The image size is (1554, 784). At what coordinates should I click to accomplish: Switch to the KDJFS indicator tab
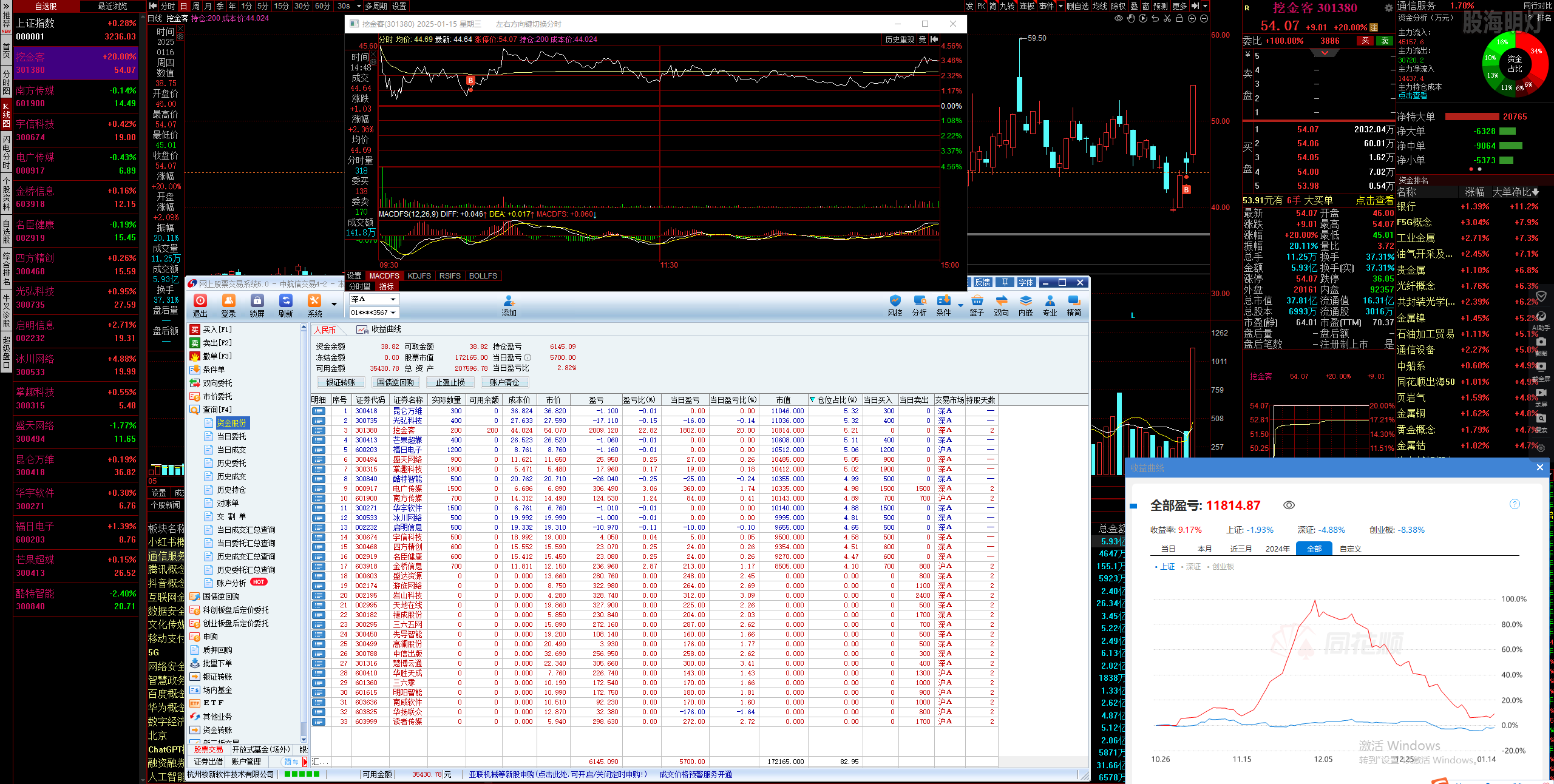tap(419, 276)
